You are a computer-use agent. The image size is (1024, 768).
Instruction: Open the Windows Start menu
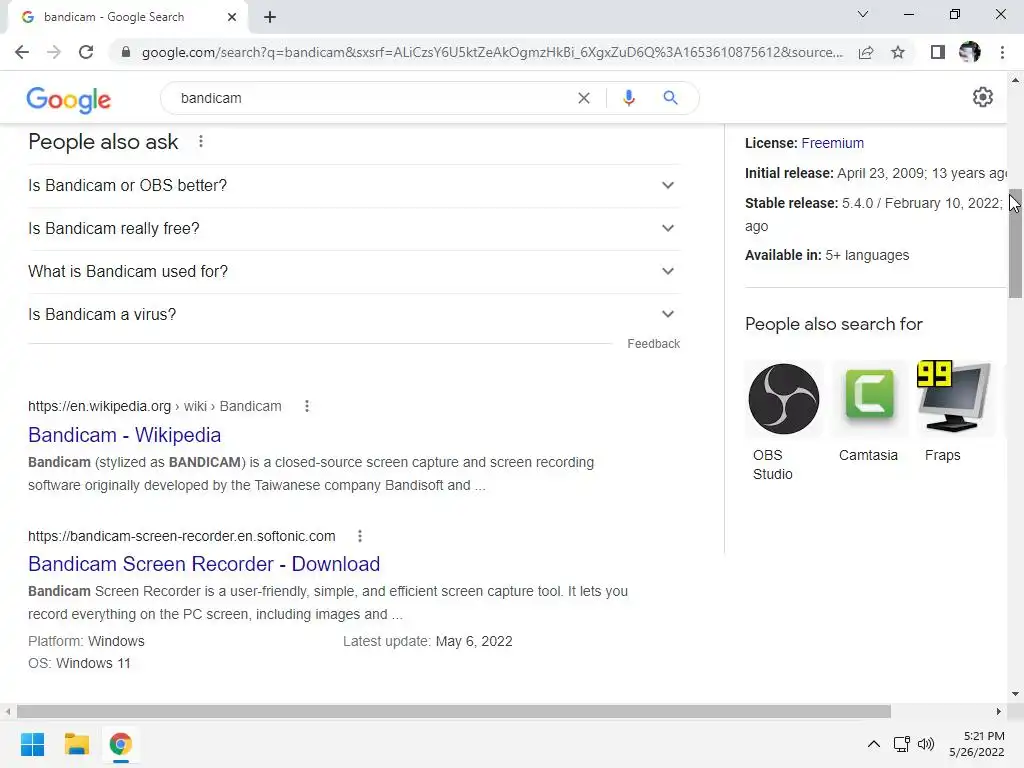click(x=33, y=744)
